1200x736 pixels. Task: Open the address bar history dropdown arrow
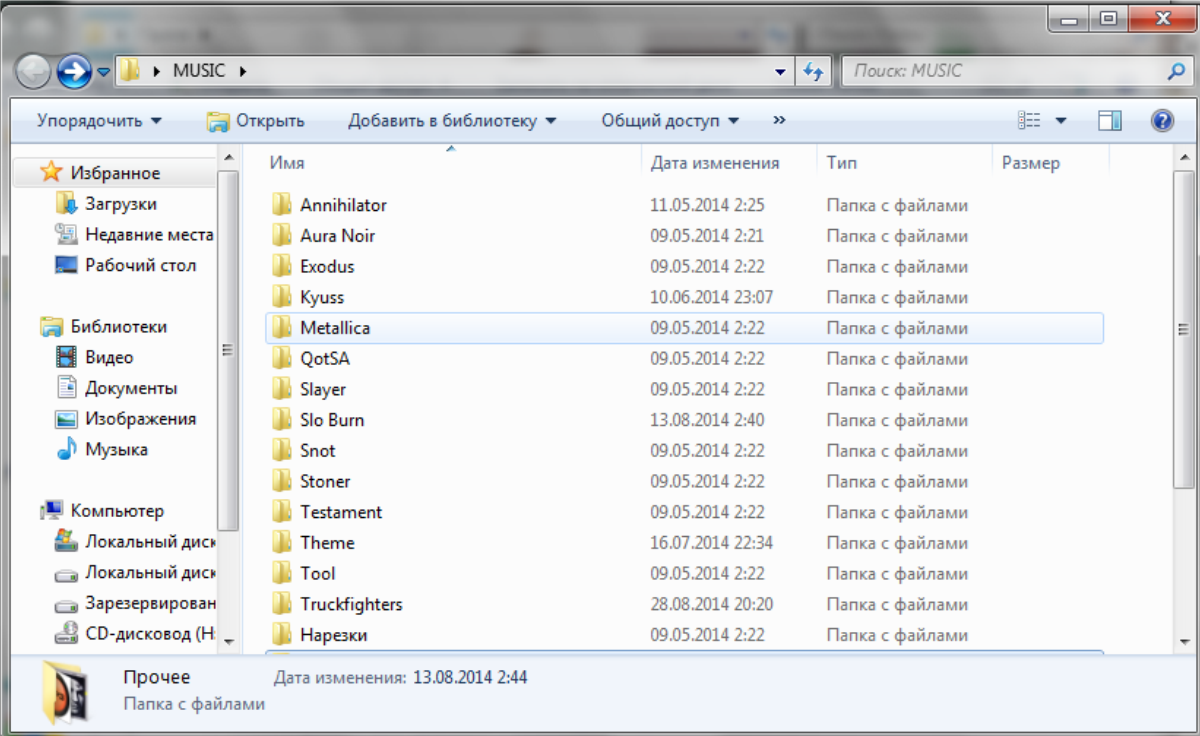(x=781, y=72)
